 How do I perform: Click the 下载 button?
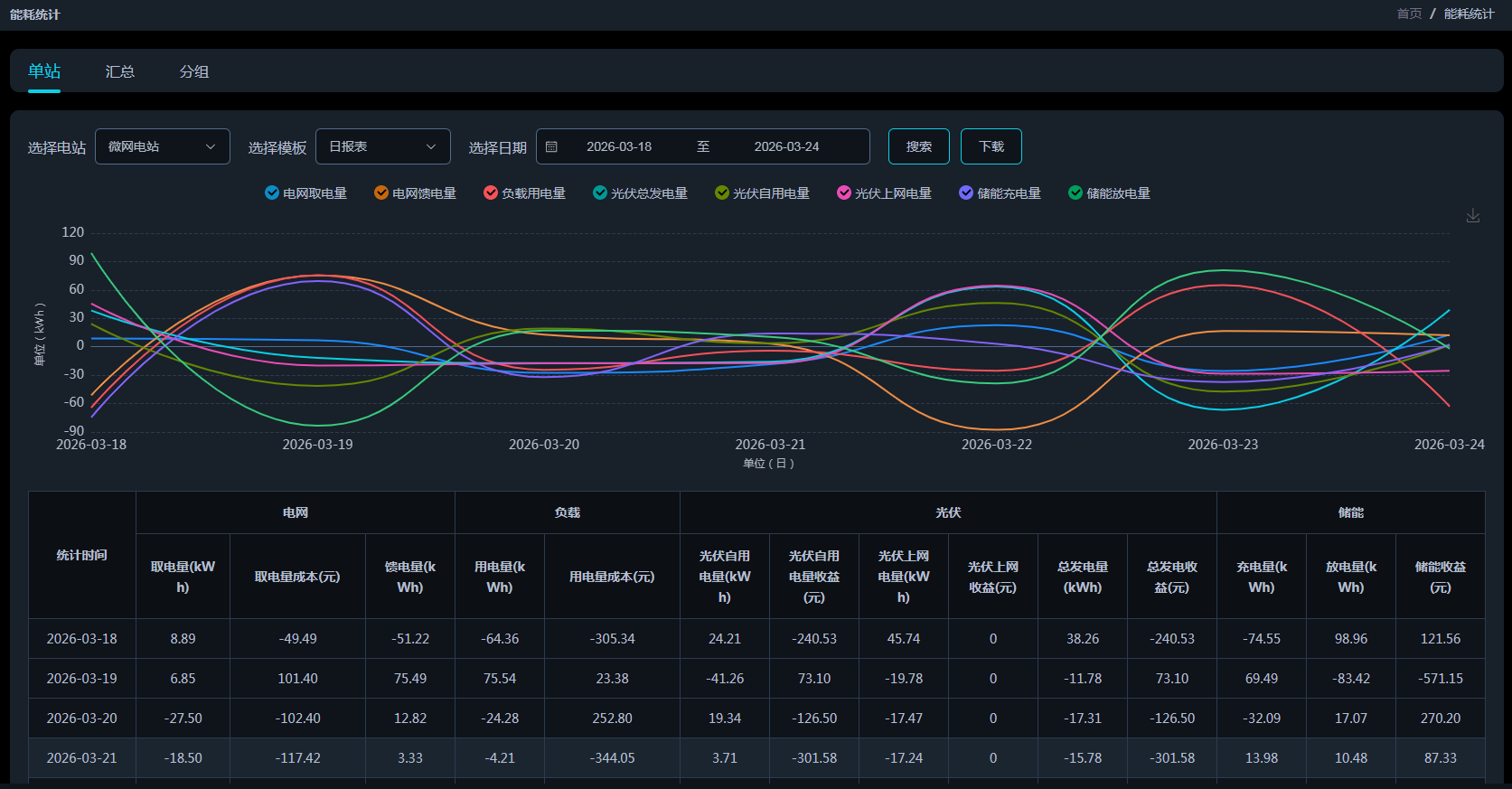pos(991,146)
